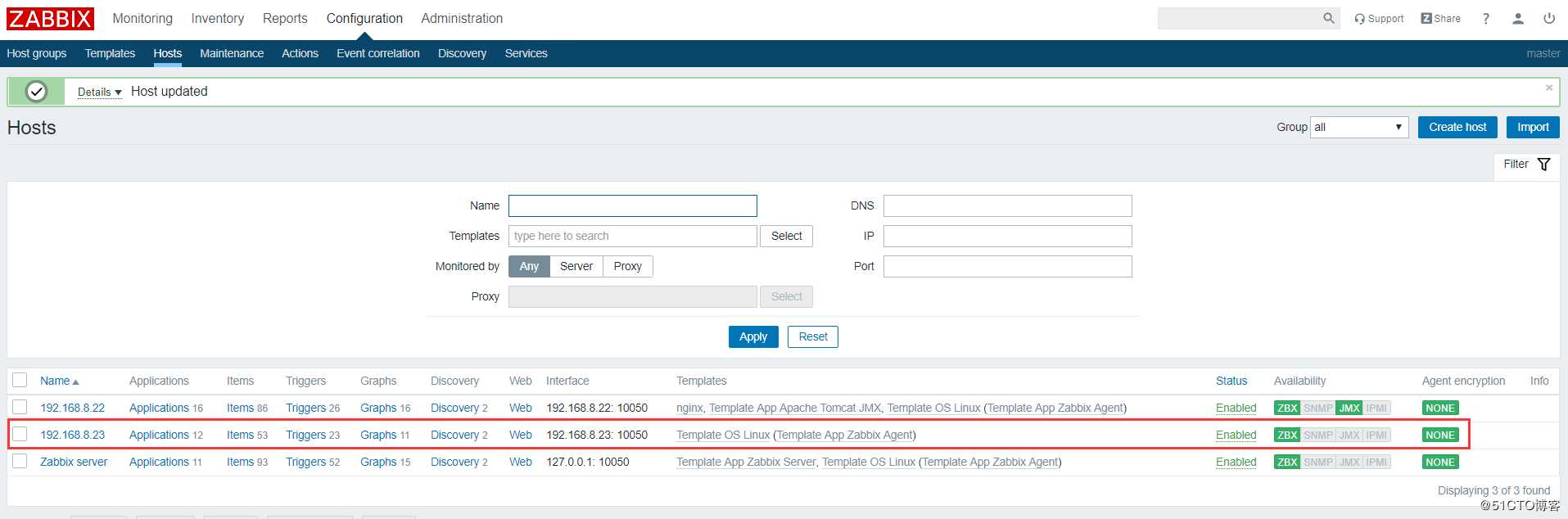Viewport: 1568px width, 519px height.
Task: Open the Inventory menu
Action: [217, 18]
